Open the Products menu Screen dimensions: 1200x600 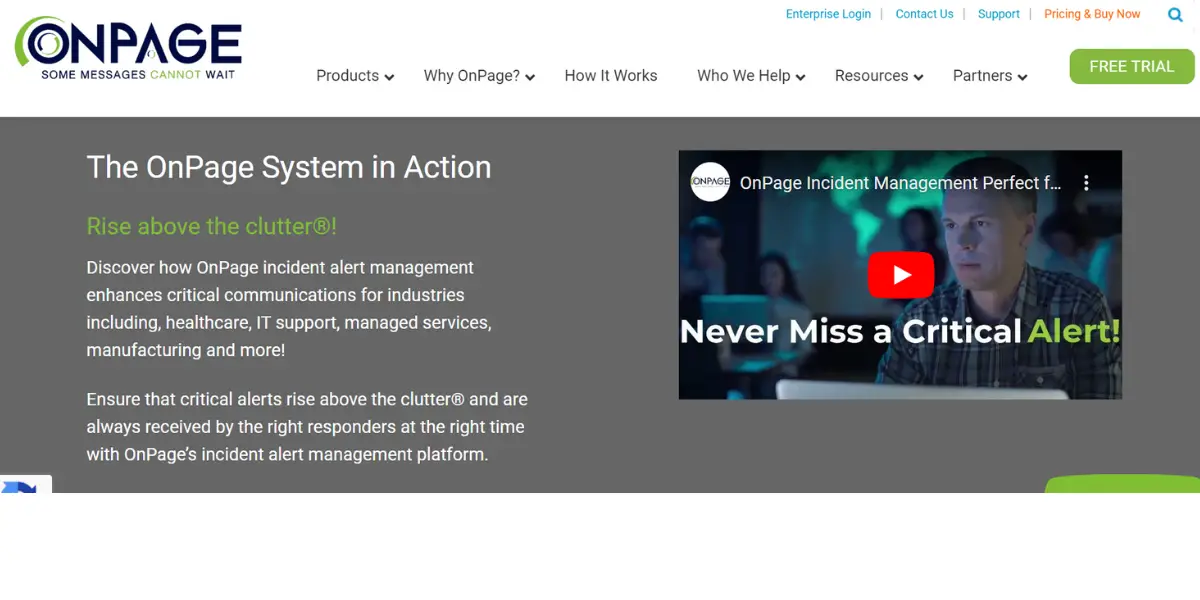347,76
